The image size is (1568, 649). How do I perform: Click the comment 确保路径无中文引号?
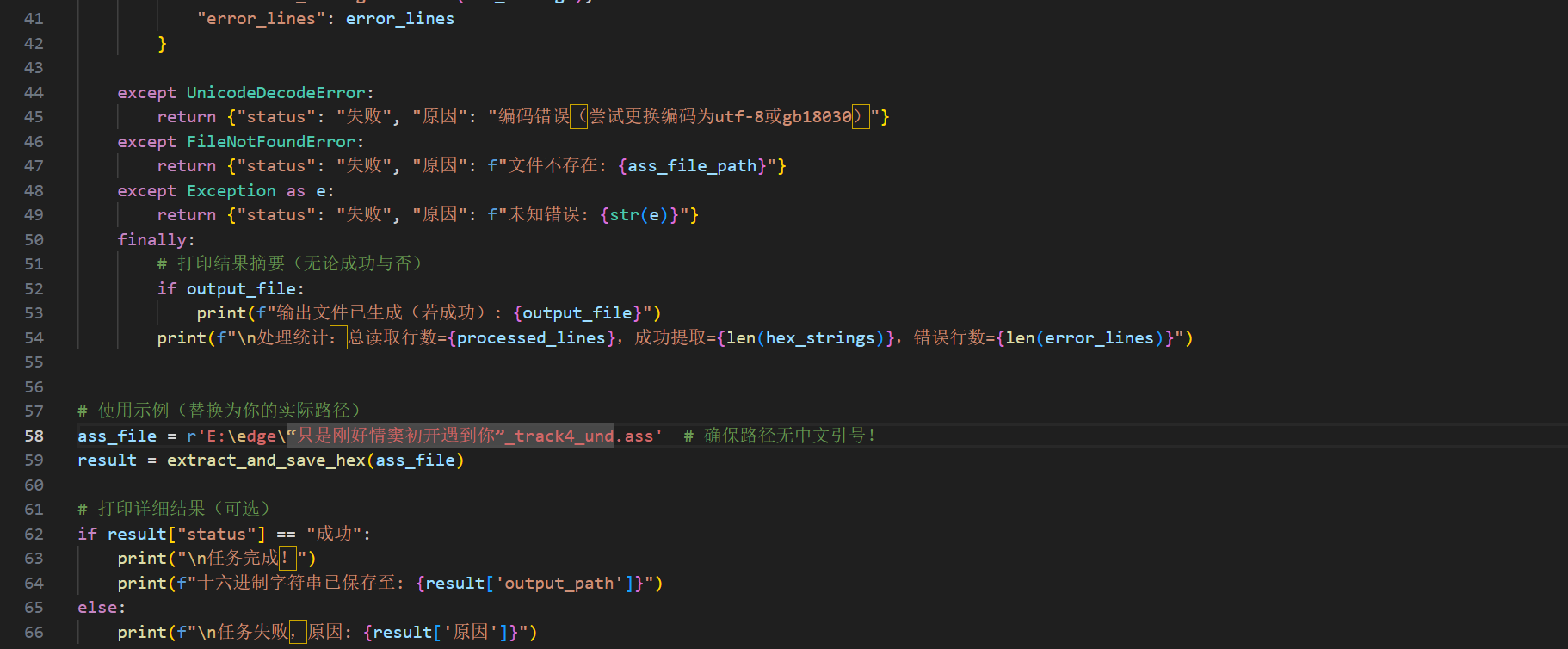(x=780, y=436)
